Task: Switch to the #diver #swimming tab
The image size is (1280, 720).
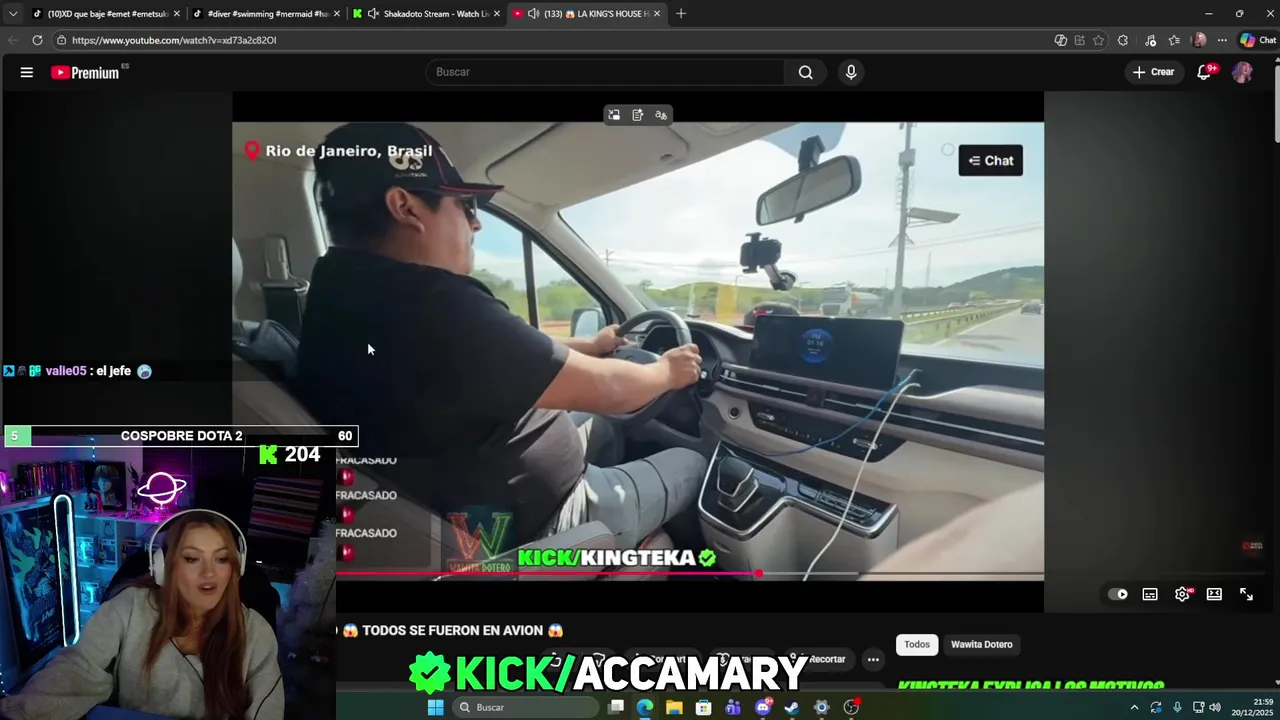Action: point(265,13)
